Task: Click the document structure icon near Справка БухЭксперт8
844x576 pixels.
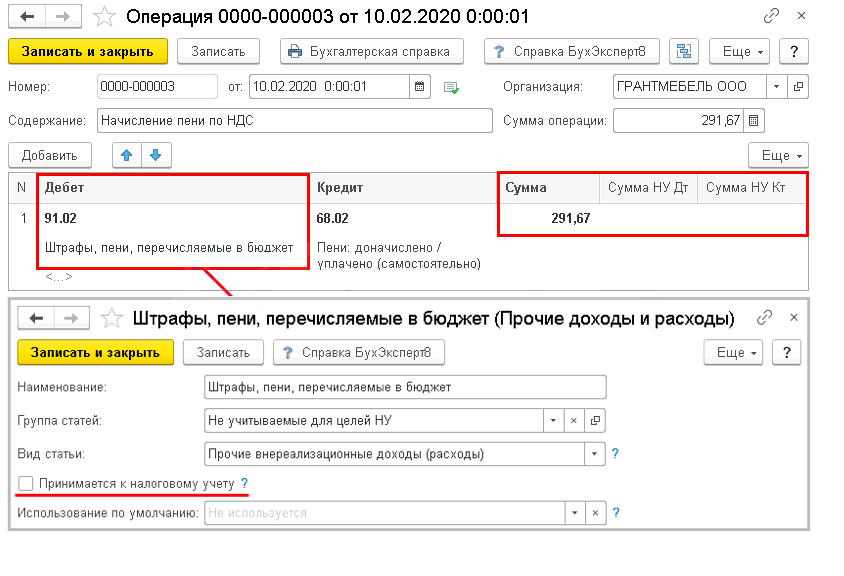Action: [684, 51]
